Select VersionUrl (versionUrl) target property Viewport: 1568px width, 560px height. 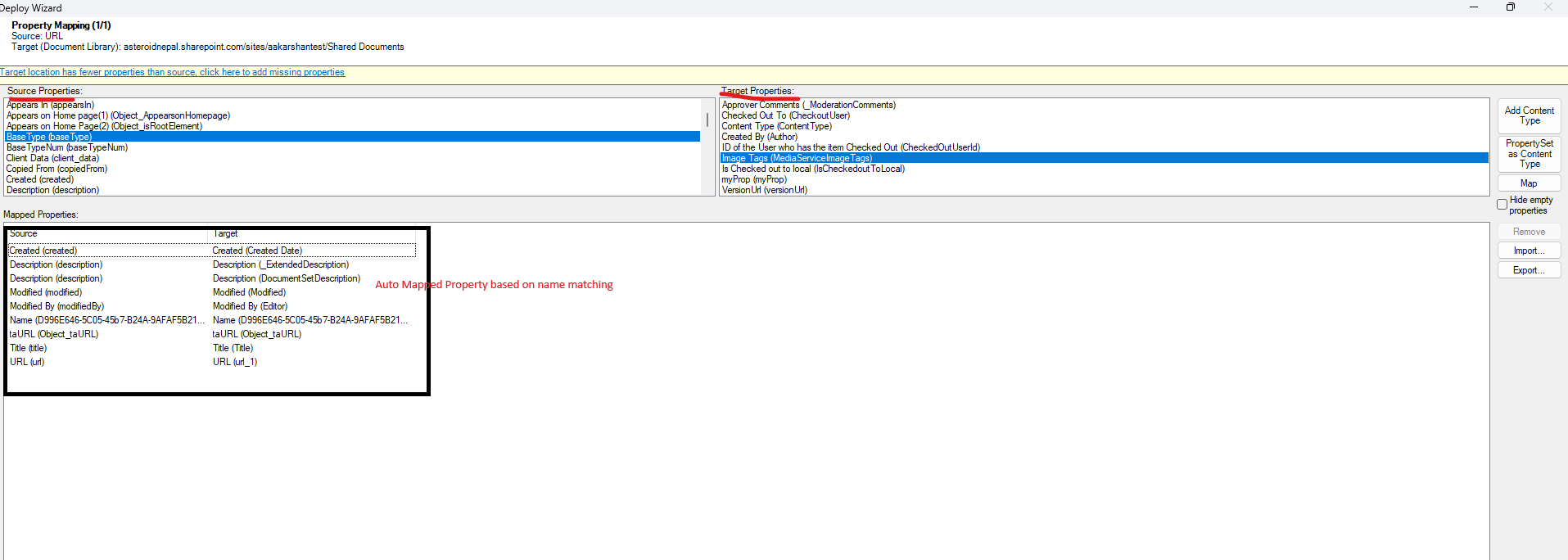click(x=1104, y=190)
